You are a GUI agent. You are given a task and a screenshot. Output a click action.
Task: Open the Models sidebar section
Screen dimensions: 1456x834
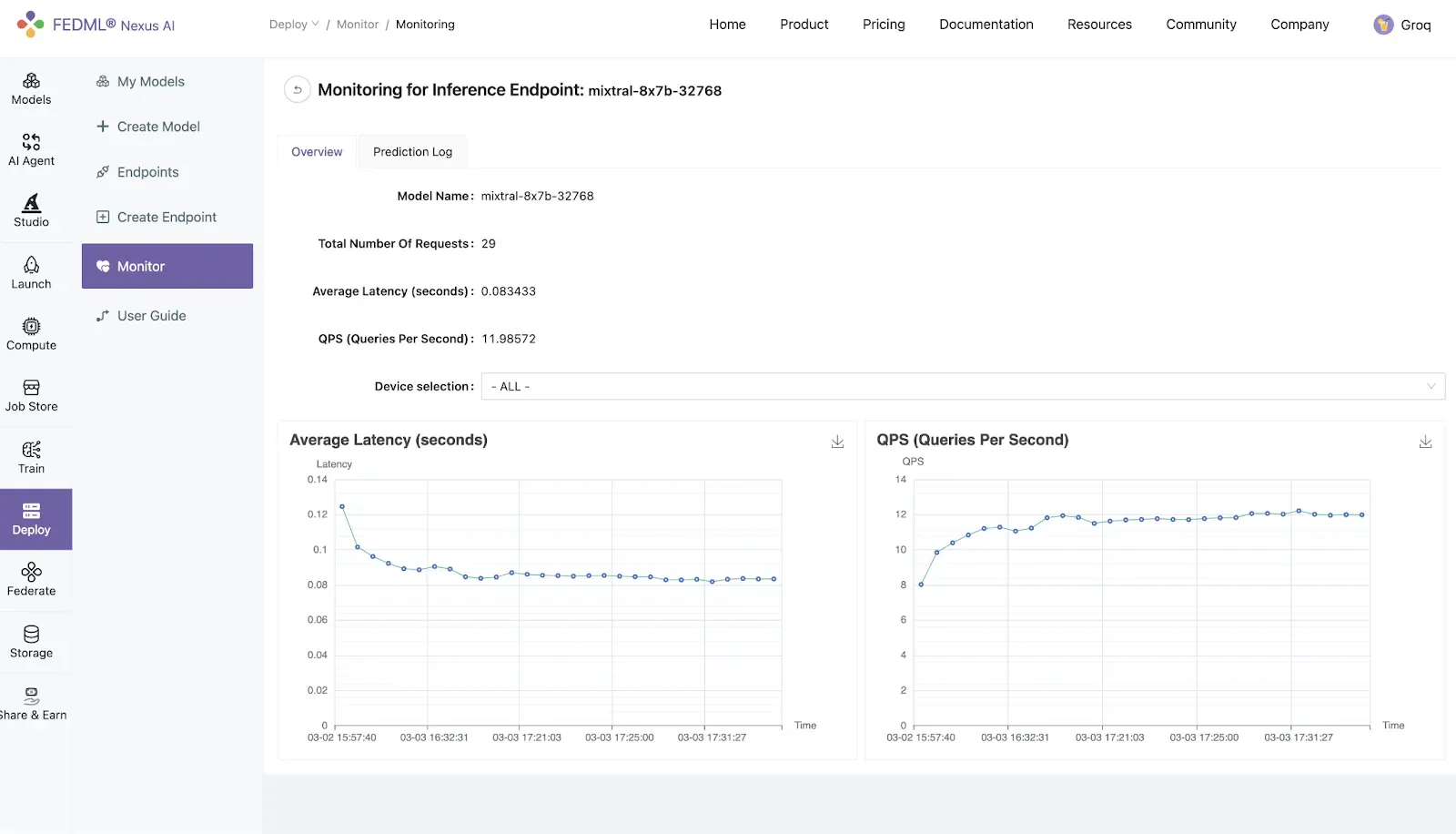32,89
